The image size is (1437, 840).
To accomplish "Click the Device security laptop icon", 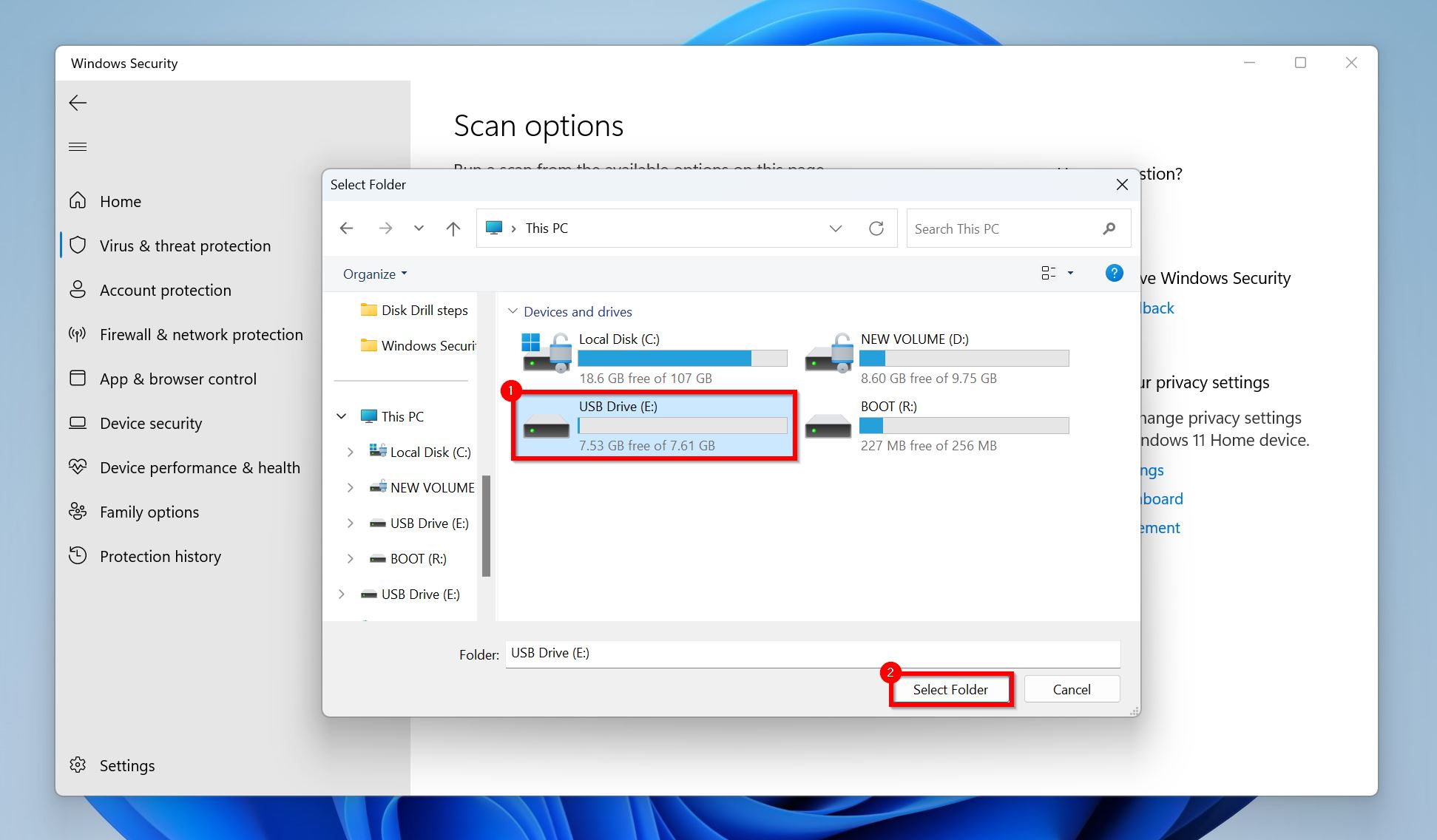I will [78, 423].
